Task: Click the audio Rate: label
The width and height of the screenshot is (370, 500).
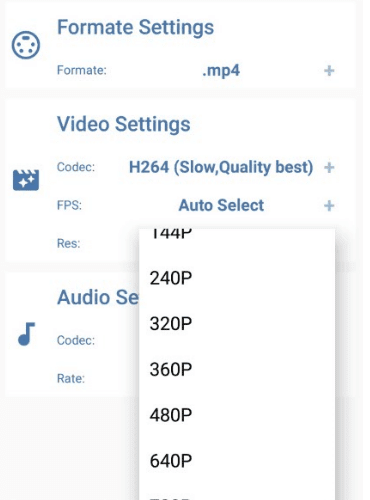Action: pyautogui.click(x=71, y=378)
